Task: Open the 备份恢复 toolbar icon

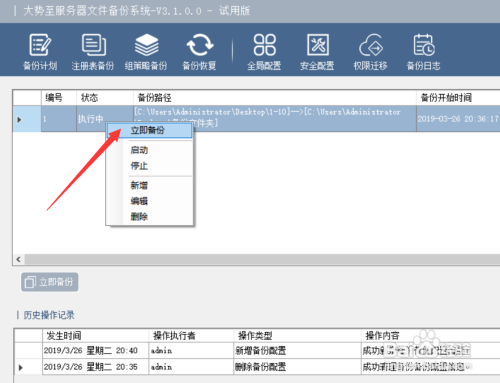Action: point(199,52)
